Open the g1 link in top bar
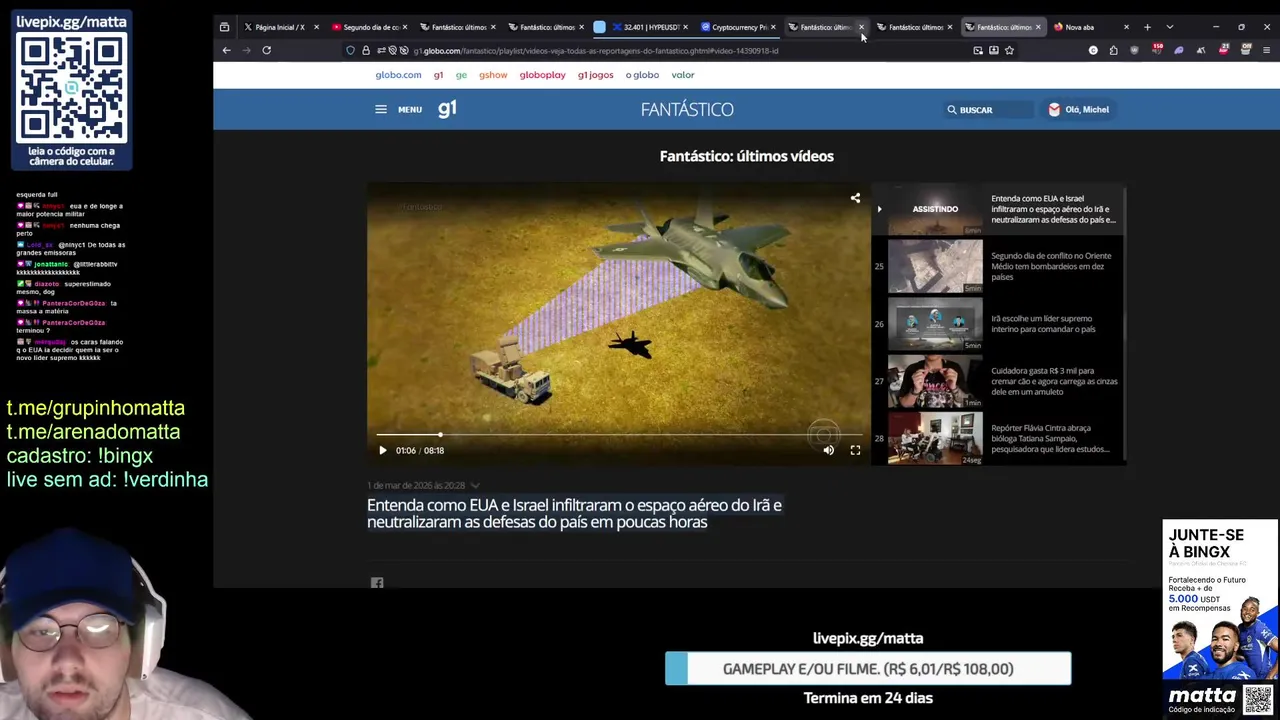Viewport: 1280px width, 720px height. 438,75
